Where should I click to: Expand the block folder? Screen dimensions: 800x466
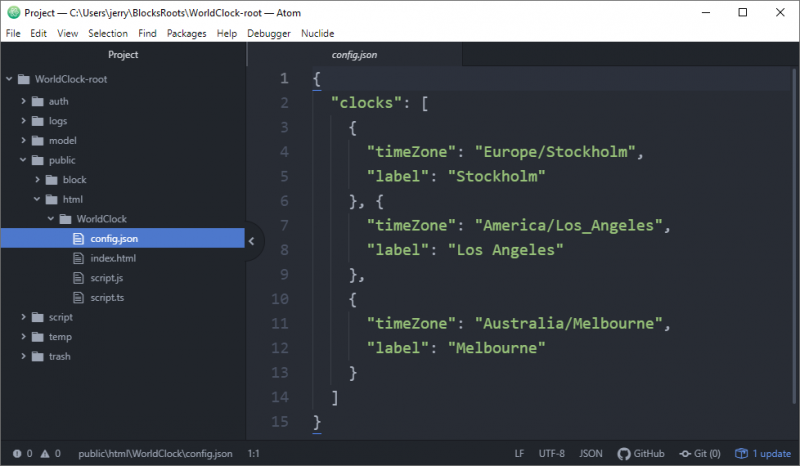point(37,179)
